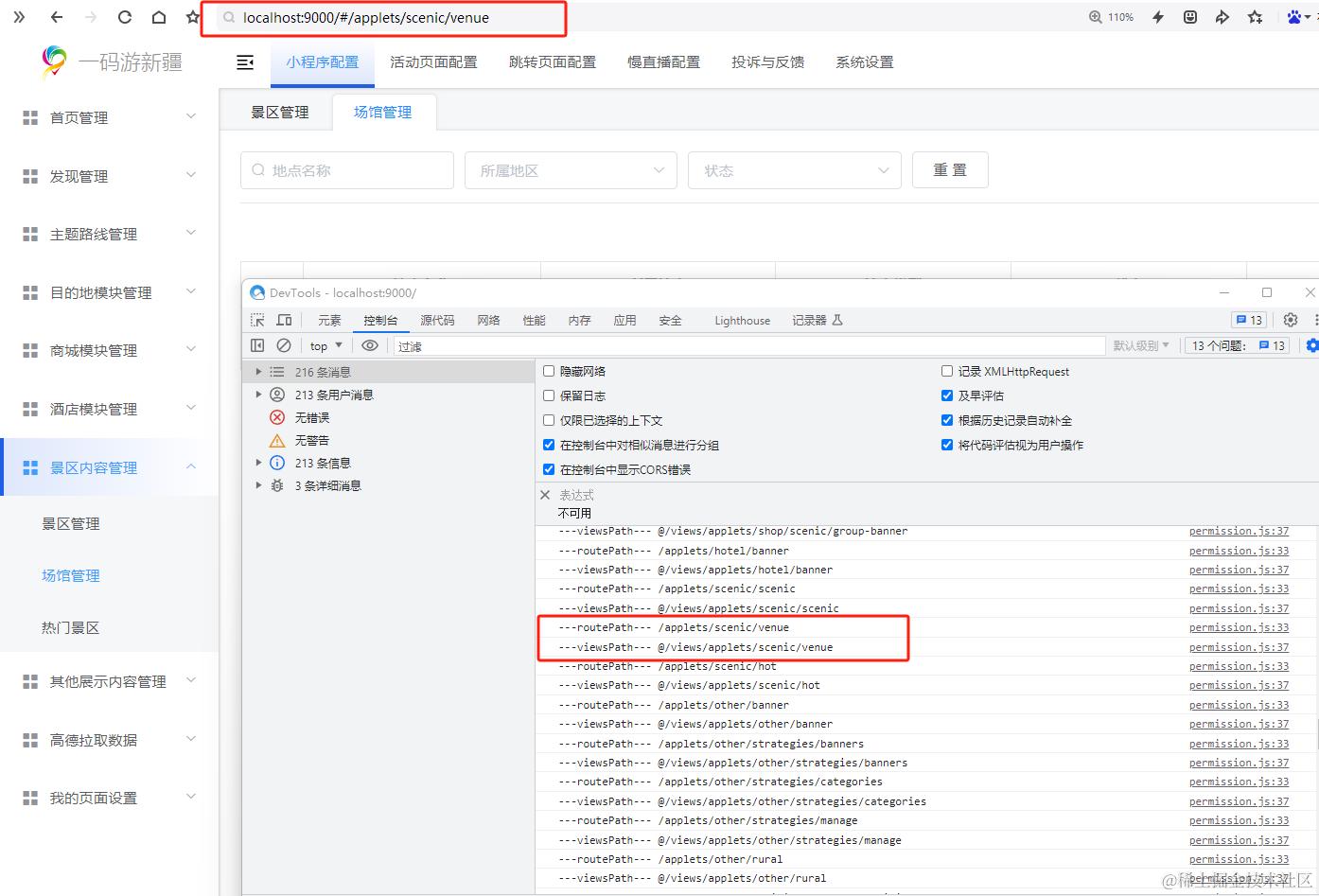Uncheck 及早评估 checkbox
The image size is (1319, 896).
947,395
